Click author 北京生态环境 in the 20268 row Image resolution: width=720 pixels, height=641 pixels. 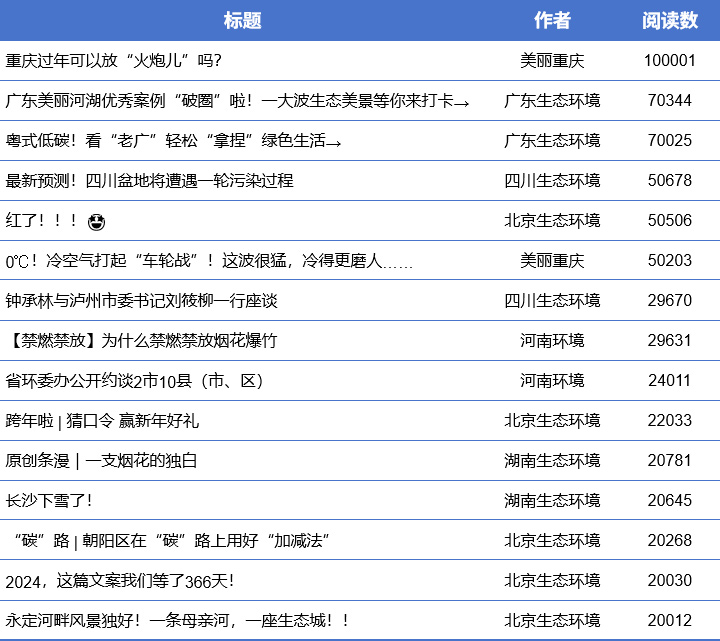(552, 540)
